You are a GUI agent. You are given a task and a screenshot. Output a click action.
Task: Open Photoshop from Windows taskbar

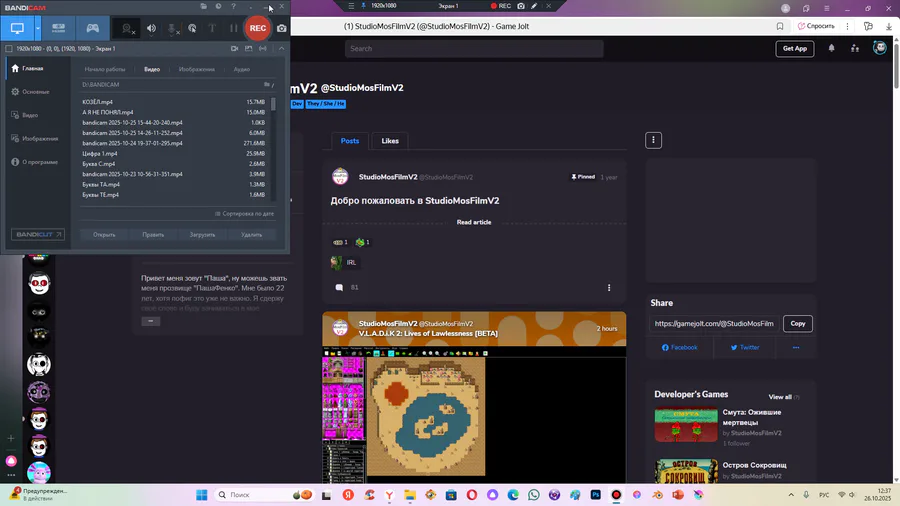coord(595,495)
